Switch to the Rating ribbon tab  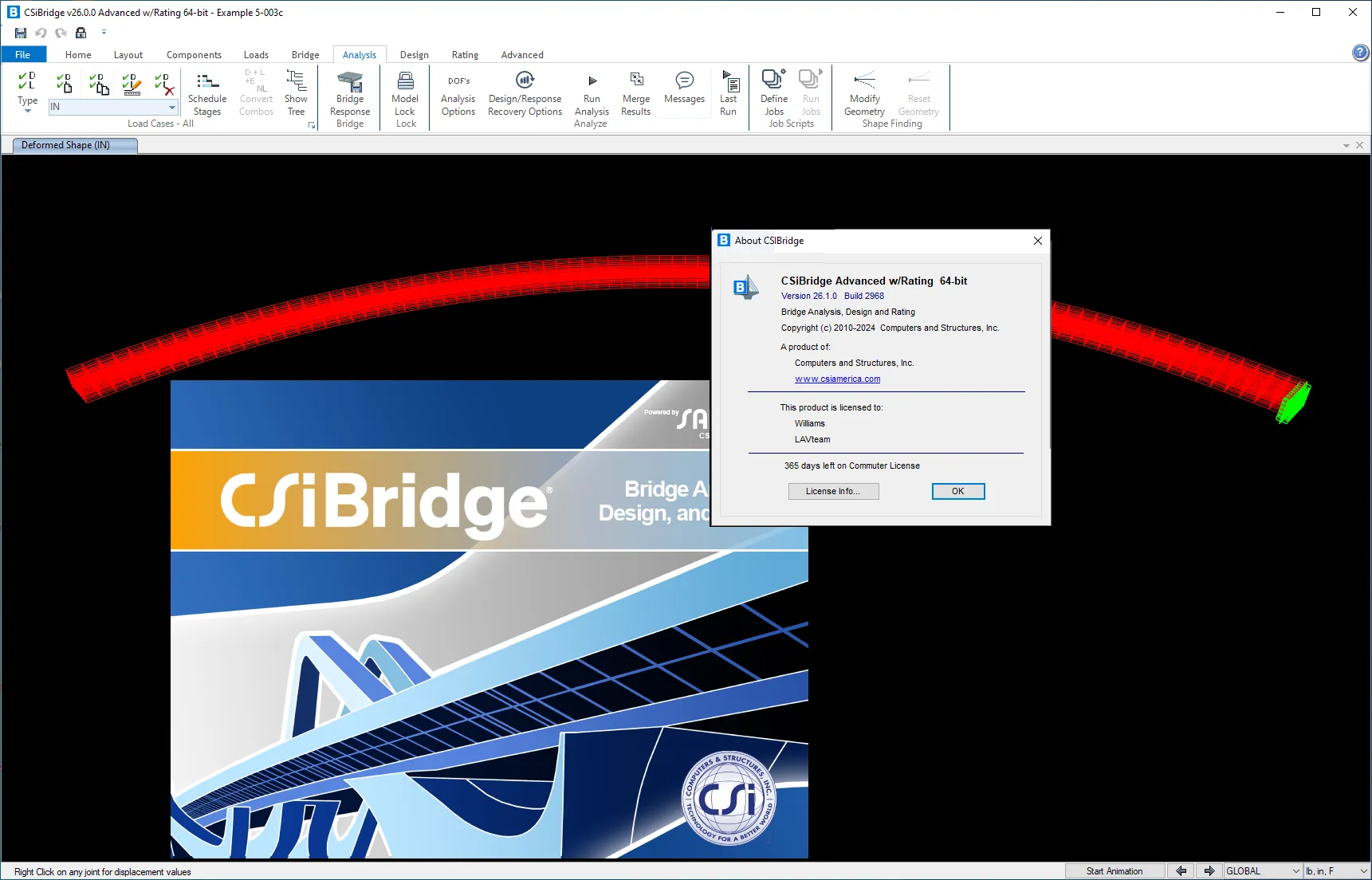click(x=465, y=54)
